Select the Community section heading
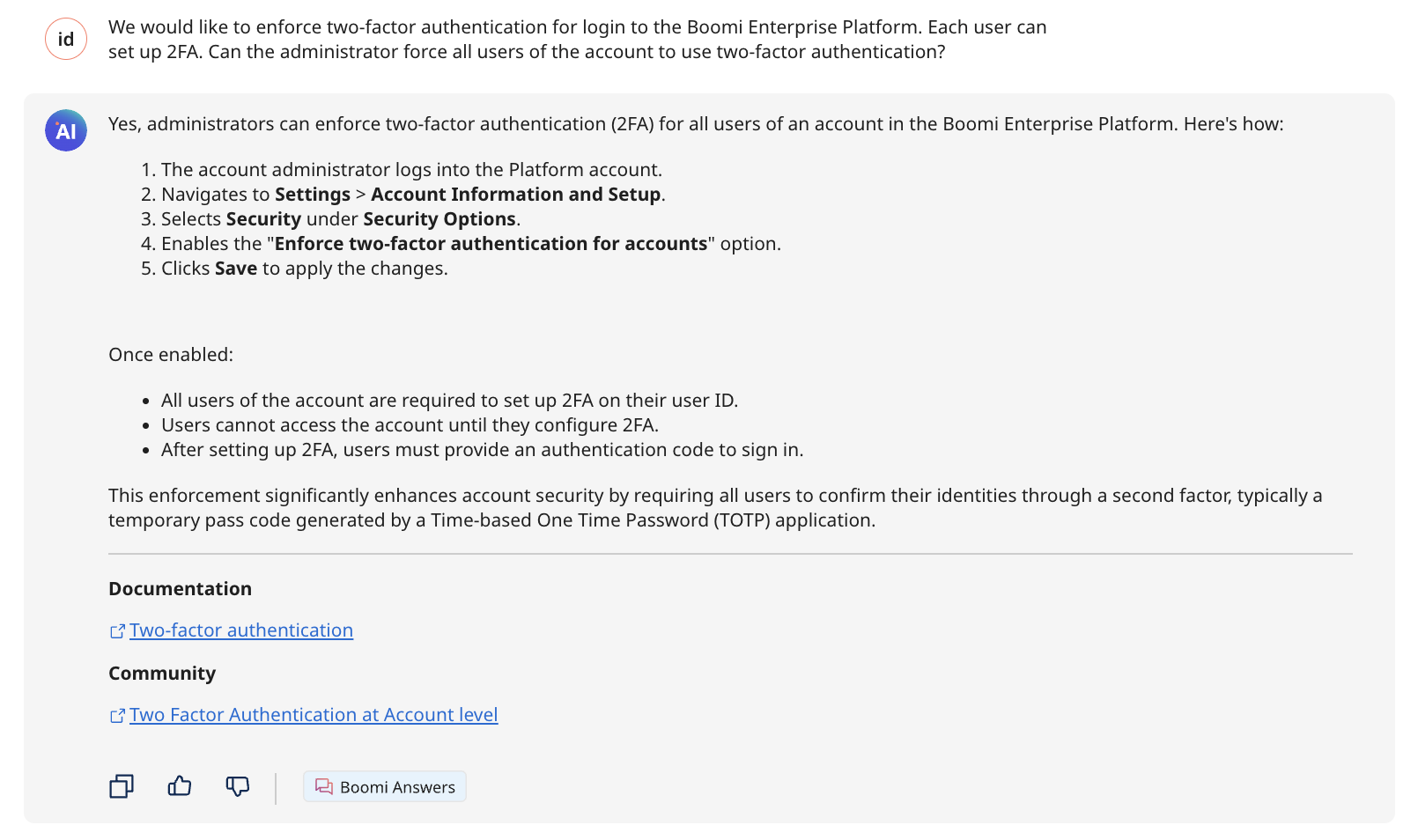The height and width of the screenshot is (840, 1418). pos(162,673)
